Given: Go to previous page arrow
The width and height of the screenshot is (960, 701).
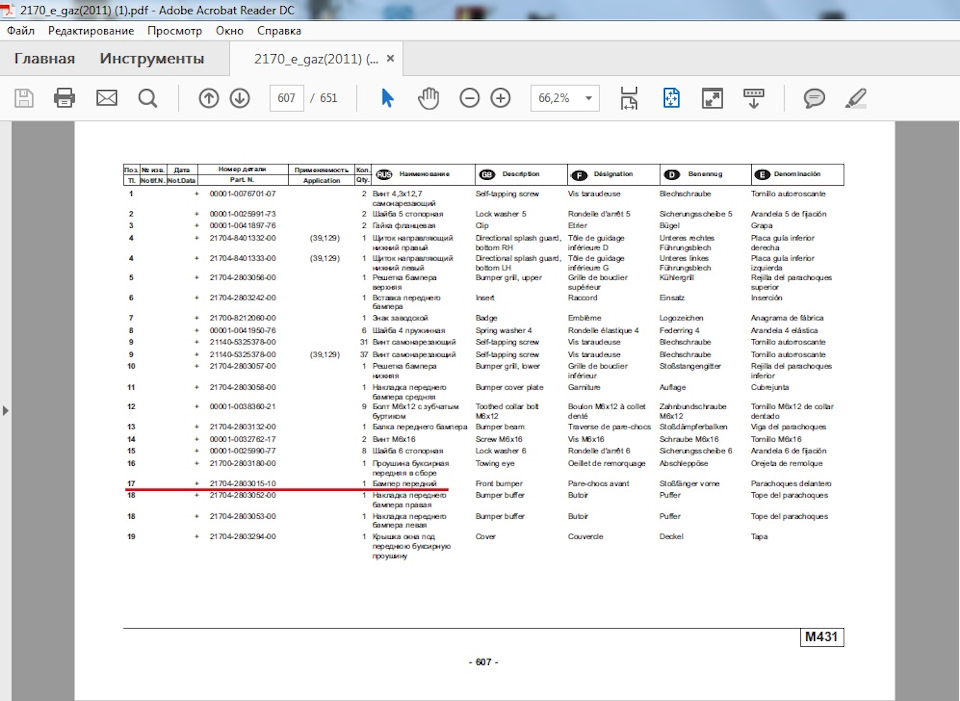Looking at the screenshot, I should (208, 98).
